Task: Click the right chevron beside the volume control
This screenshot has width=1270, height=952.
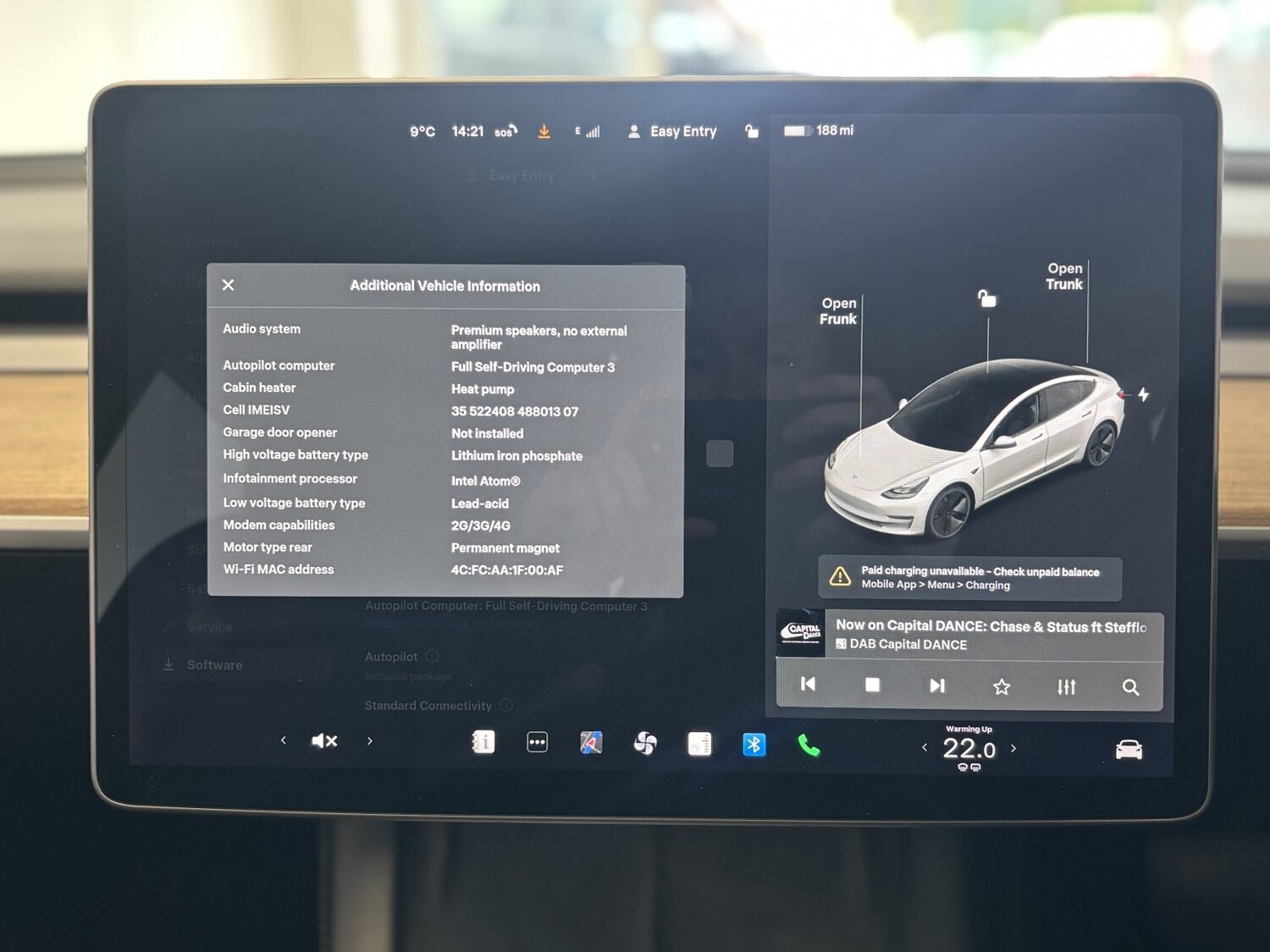Action: coord(370,740)
